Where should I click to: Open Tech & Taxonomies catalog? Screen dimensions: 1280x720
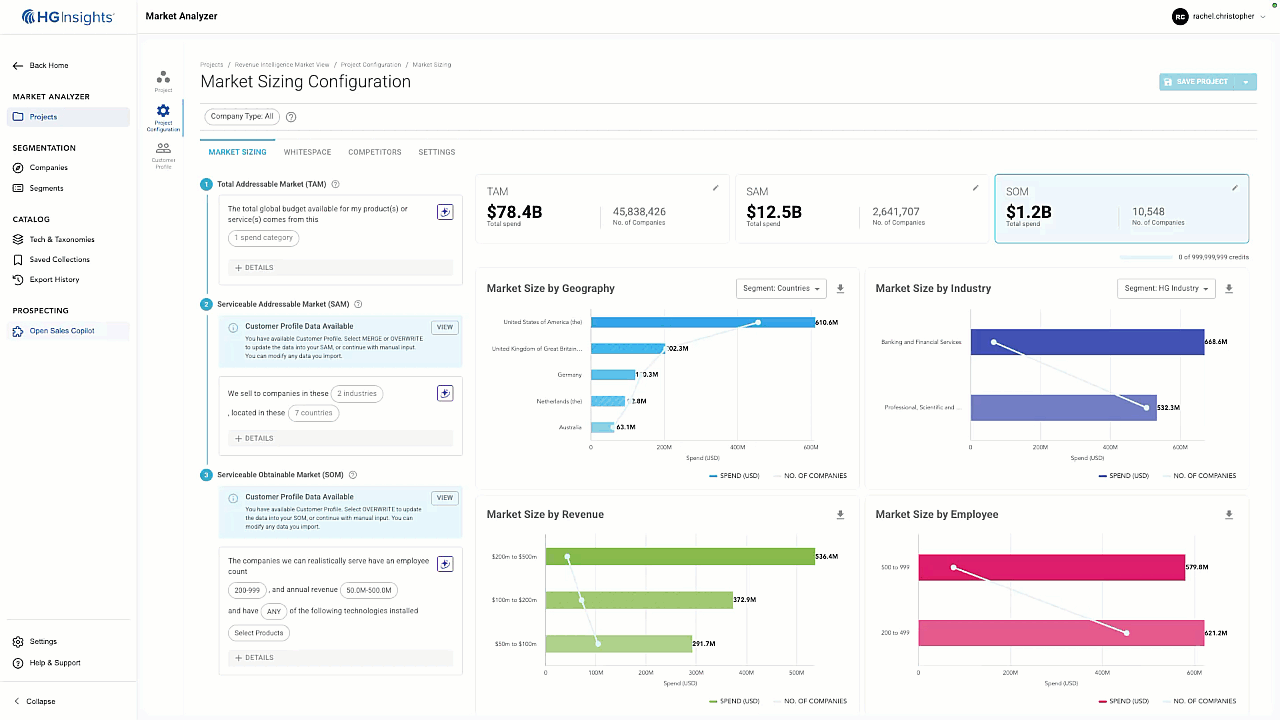(x=54, y=240)
